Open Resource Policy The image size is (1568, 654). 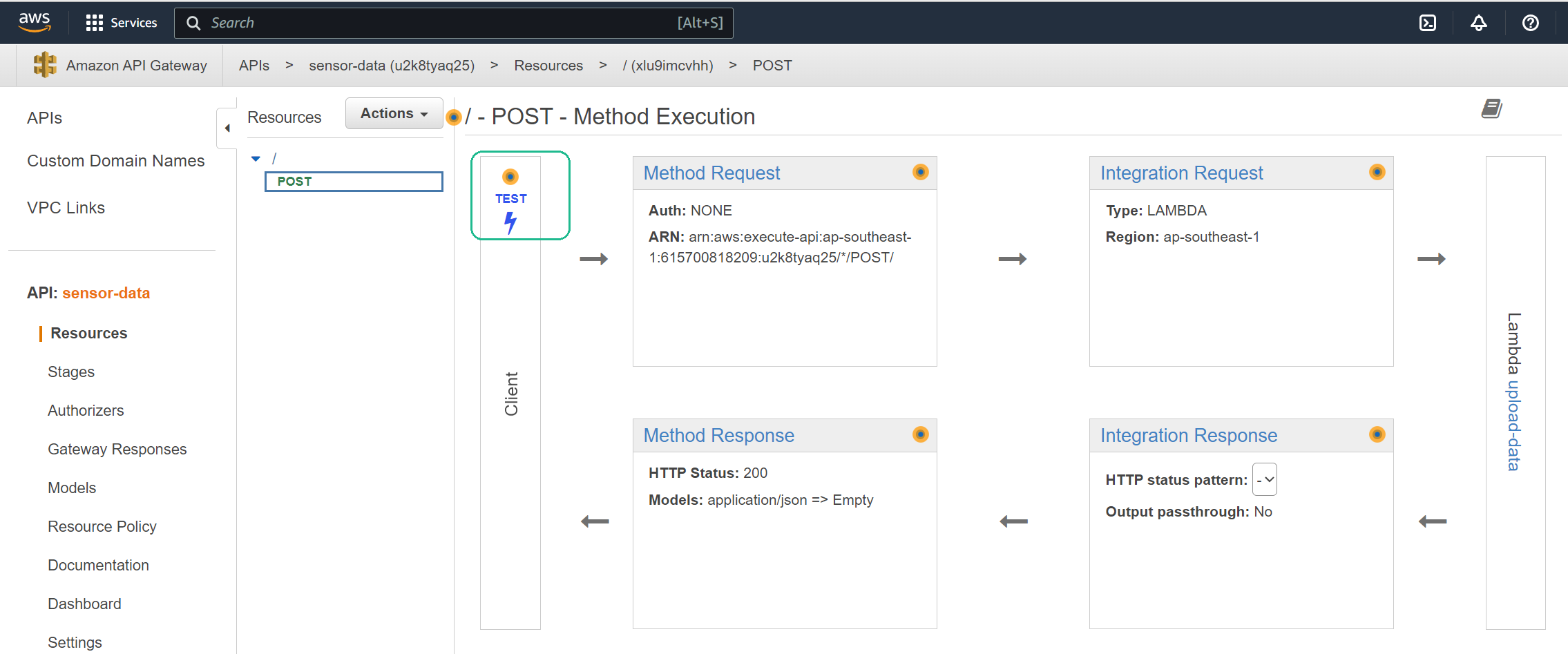click(x=102, y=526)
